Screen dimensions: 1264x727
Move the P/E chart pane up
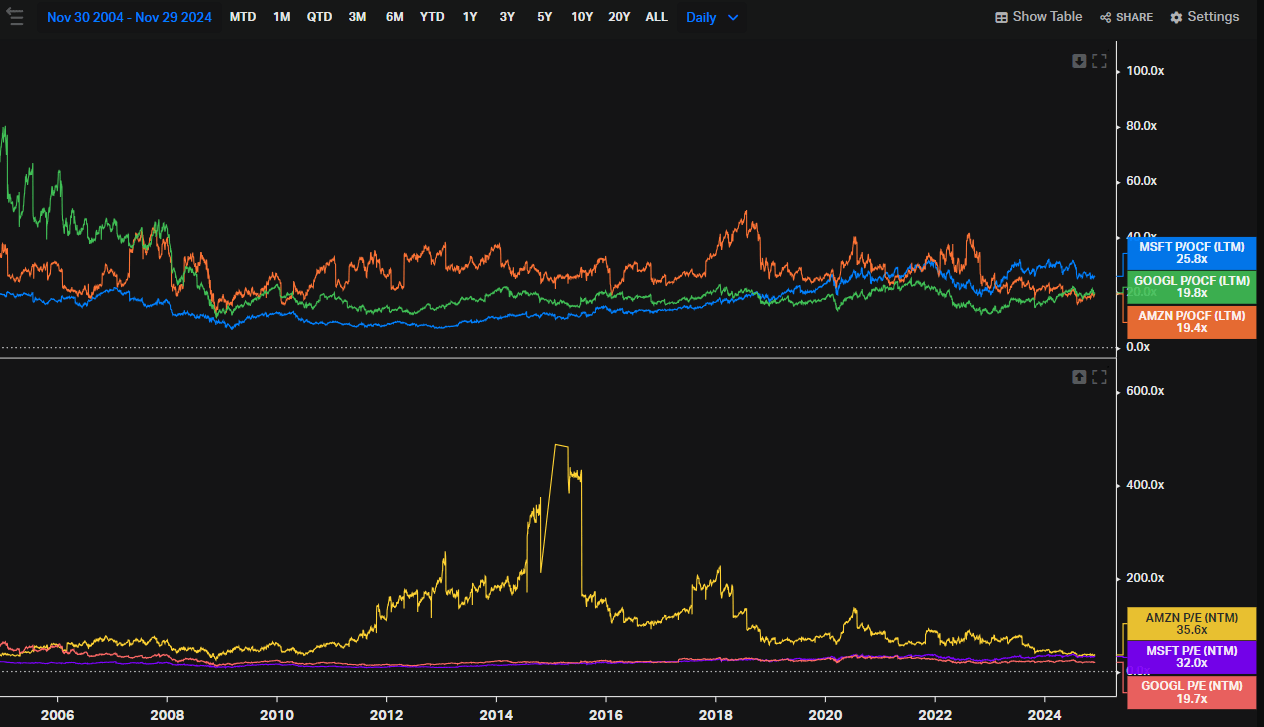click(1079, 377)
